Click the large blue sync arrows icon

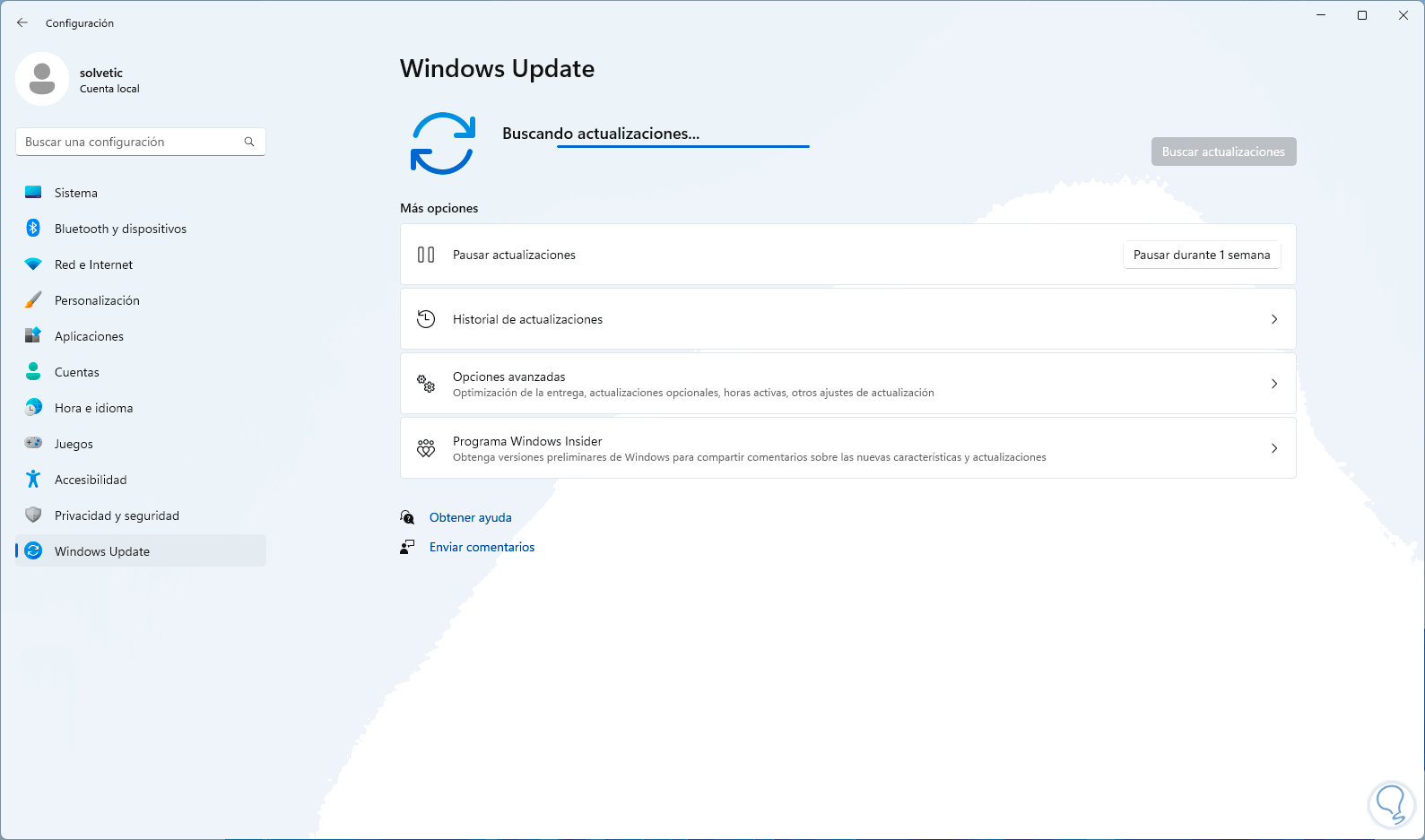[443, 143]
